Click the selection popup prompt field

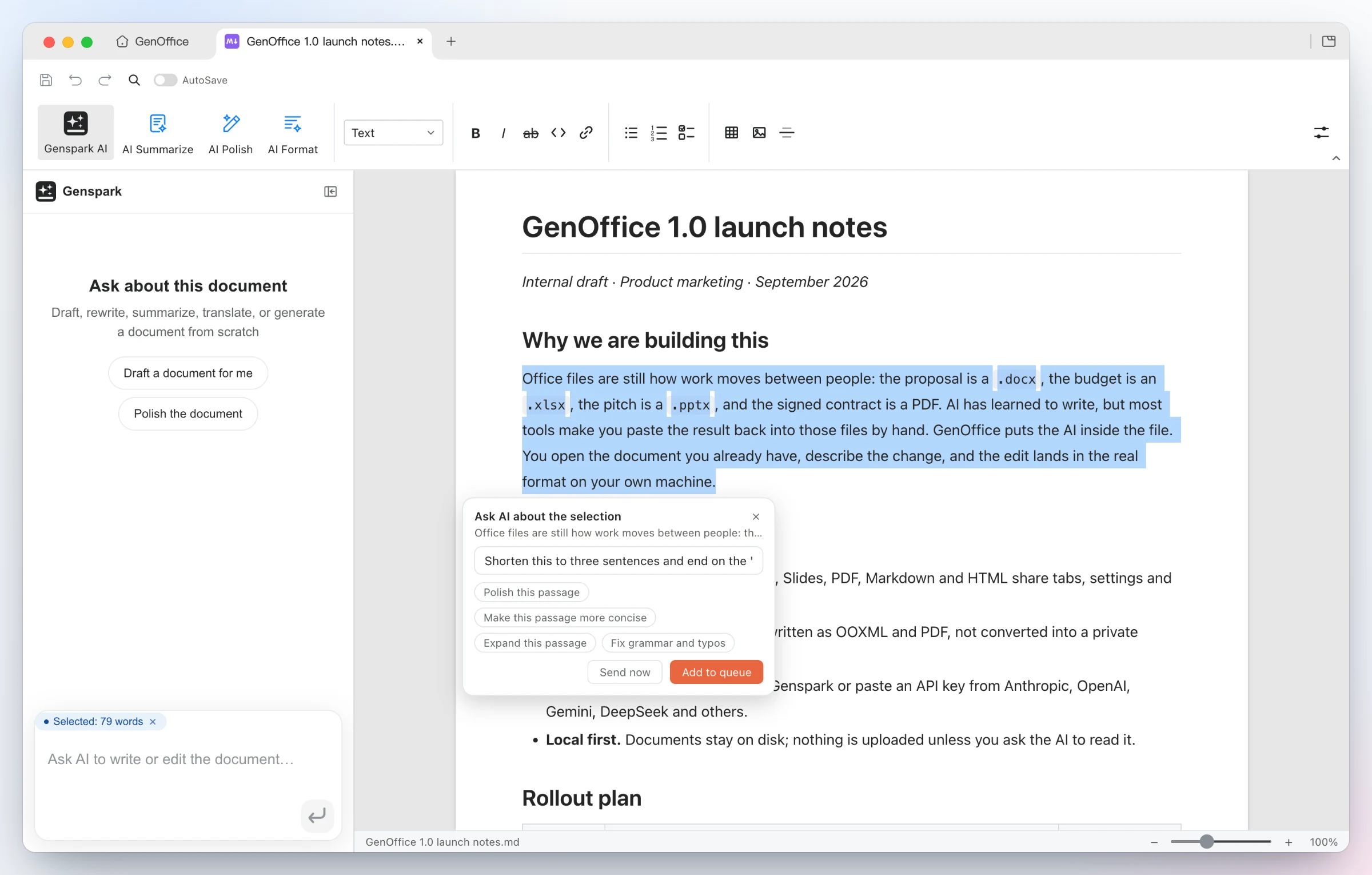coord(619,561)
